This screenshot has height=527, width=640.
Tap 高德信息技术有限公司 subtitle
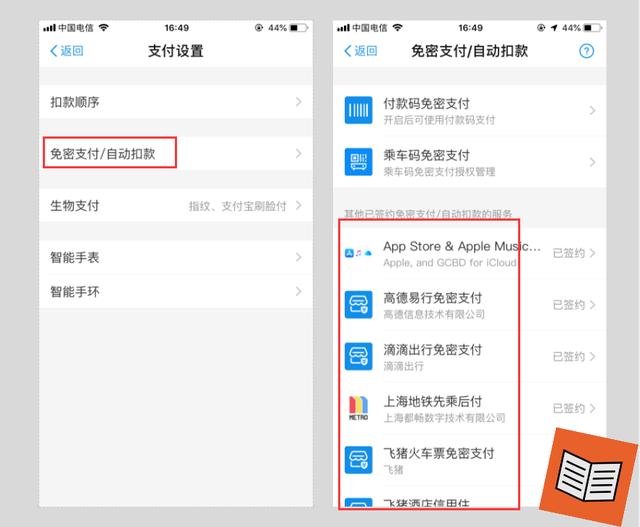434,314
